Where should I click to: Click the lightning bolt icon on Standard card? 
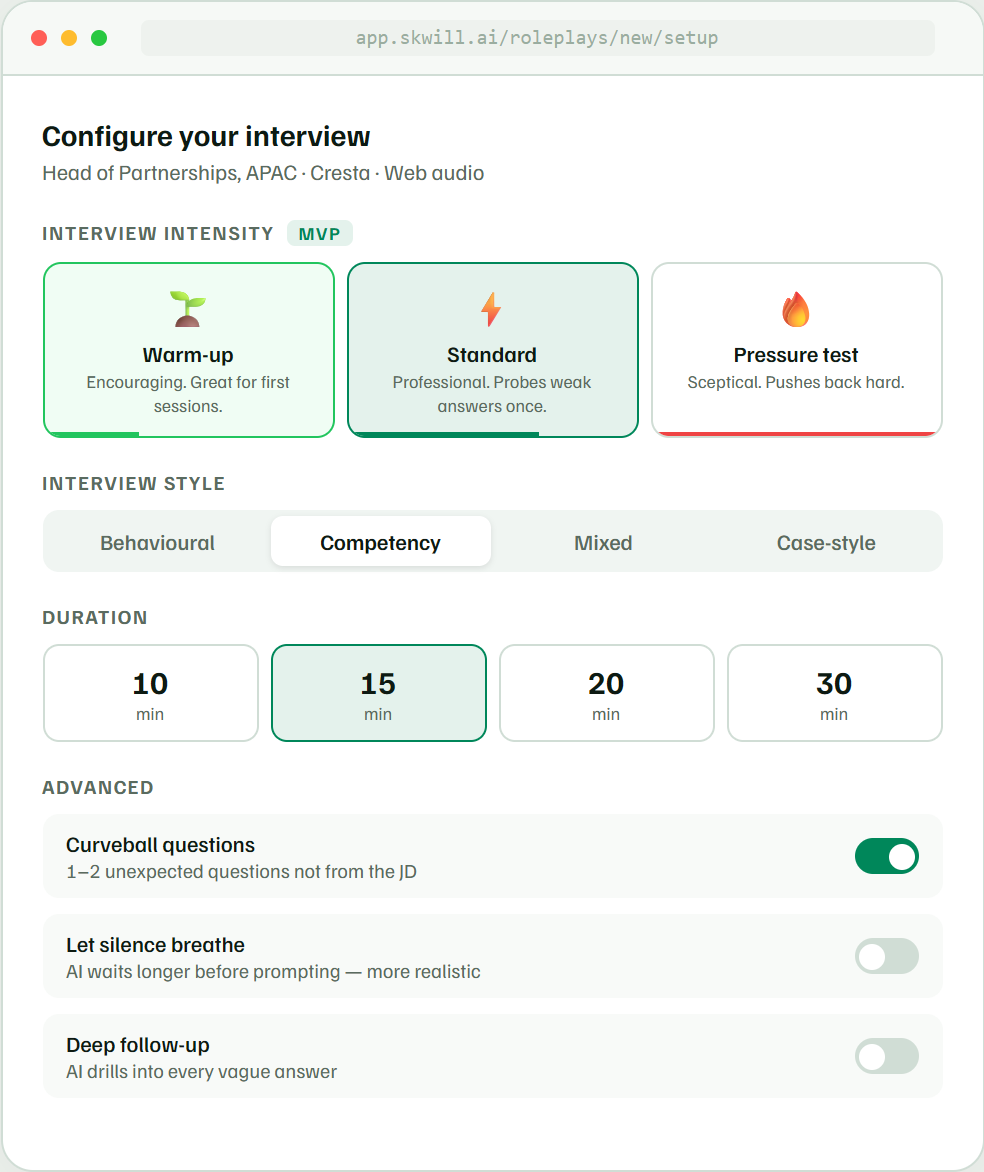(x=492, y=310)
